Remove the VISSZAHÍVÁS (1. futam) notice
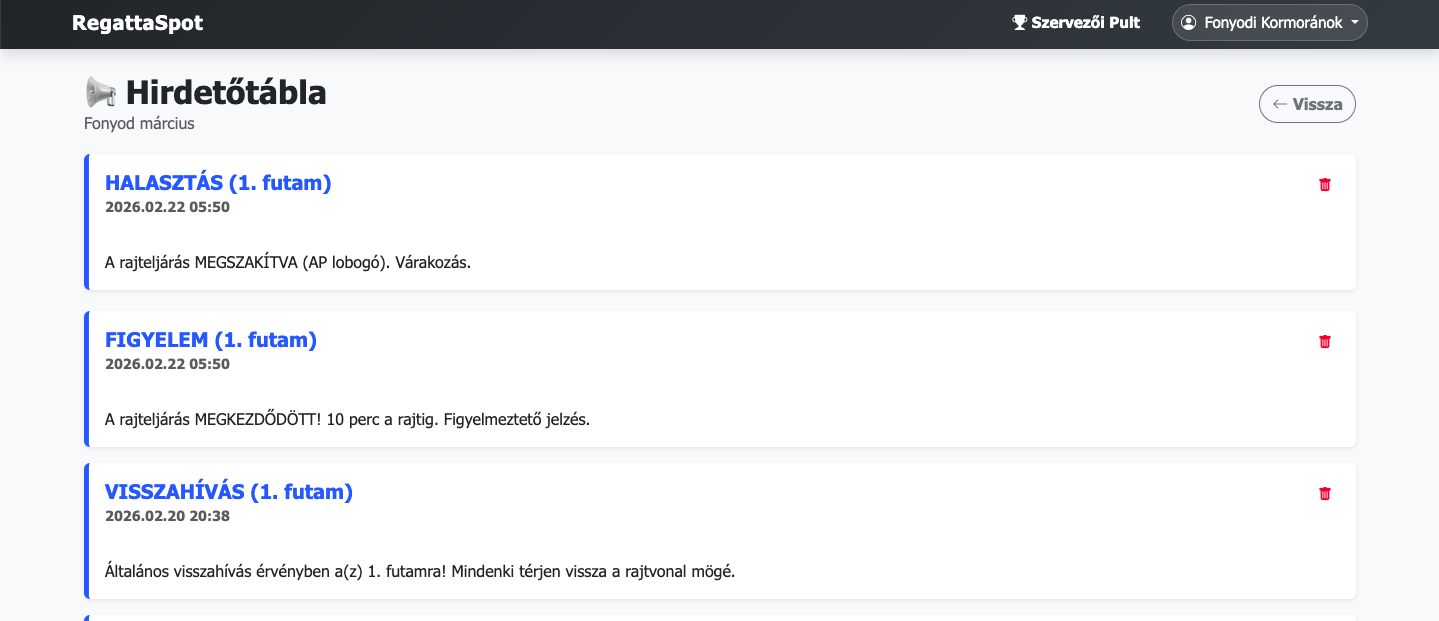 [1325, 494]
